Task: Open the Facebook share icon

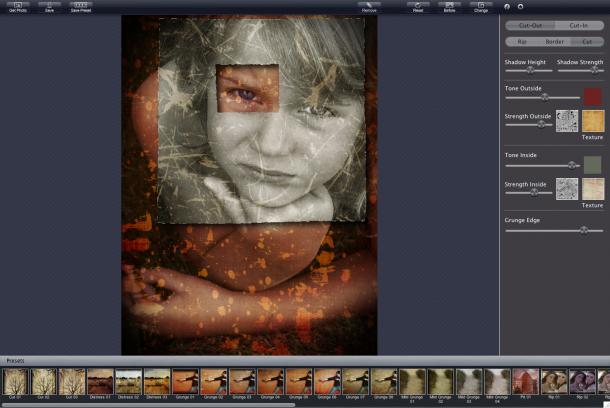Action: tap(507, 6)
